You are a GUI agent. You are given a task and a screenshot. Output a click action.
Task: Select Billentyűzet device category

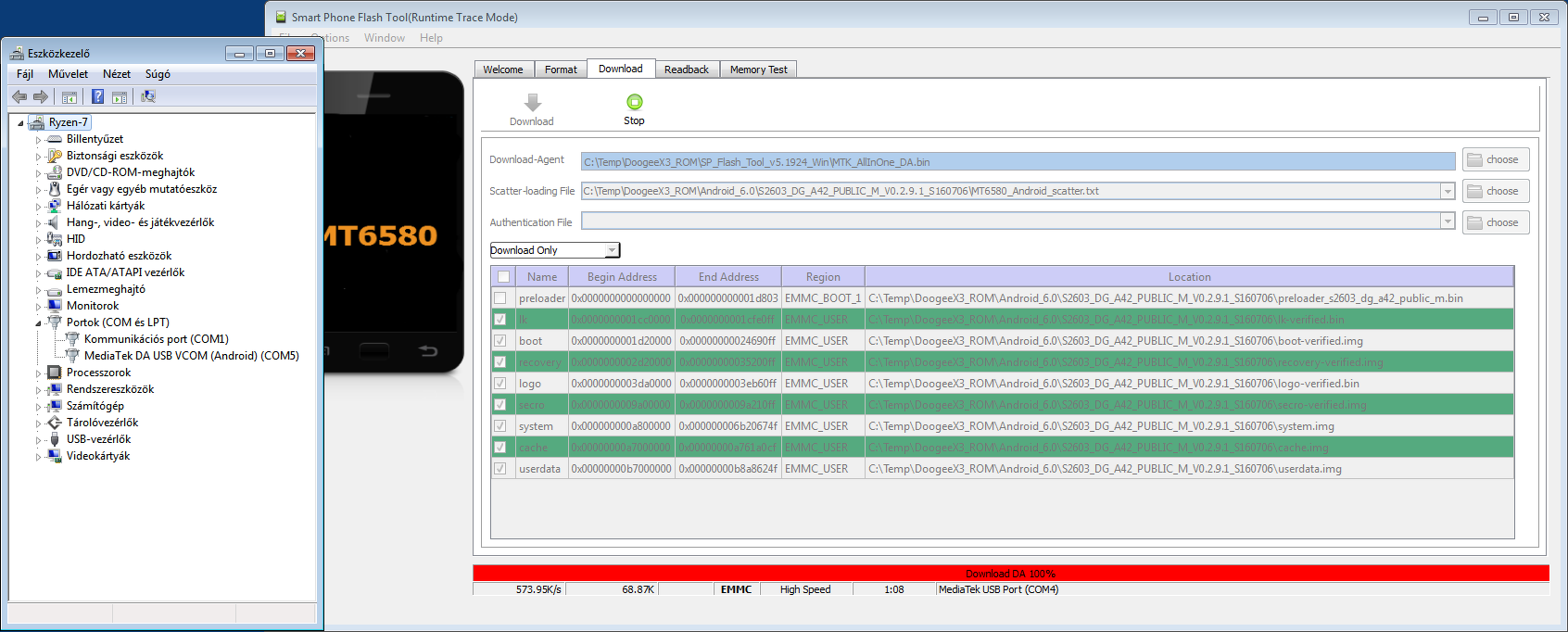pyautogui.click(x=95, y=139)
